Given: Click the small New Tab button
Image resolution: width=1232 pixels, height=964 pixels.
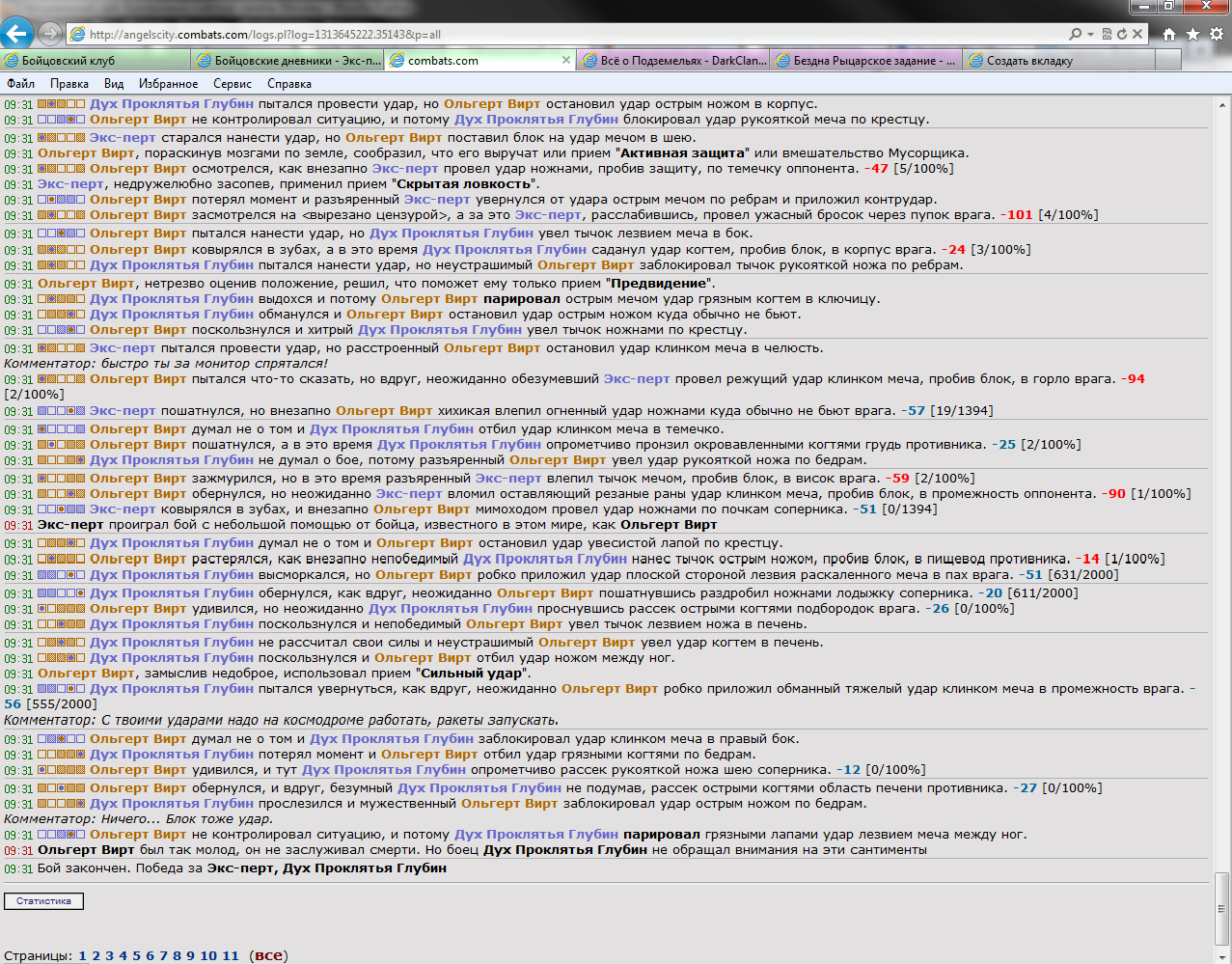Looking at the screenshot, I should click(x=1168, y=60).
